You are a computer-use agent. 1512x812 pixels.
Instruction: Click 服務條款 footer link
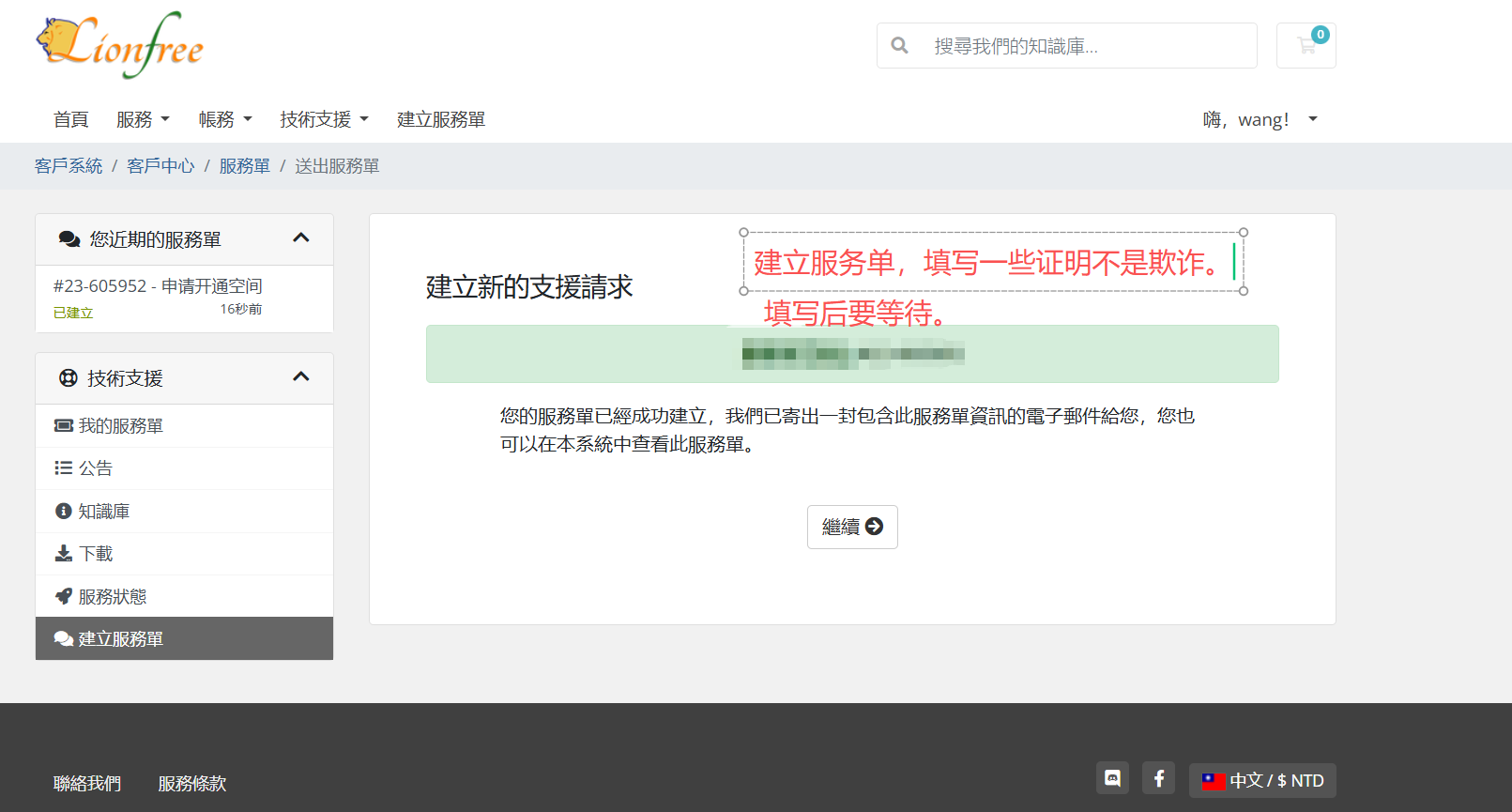tap(192, 783)
